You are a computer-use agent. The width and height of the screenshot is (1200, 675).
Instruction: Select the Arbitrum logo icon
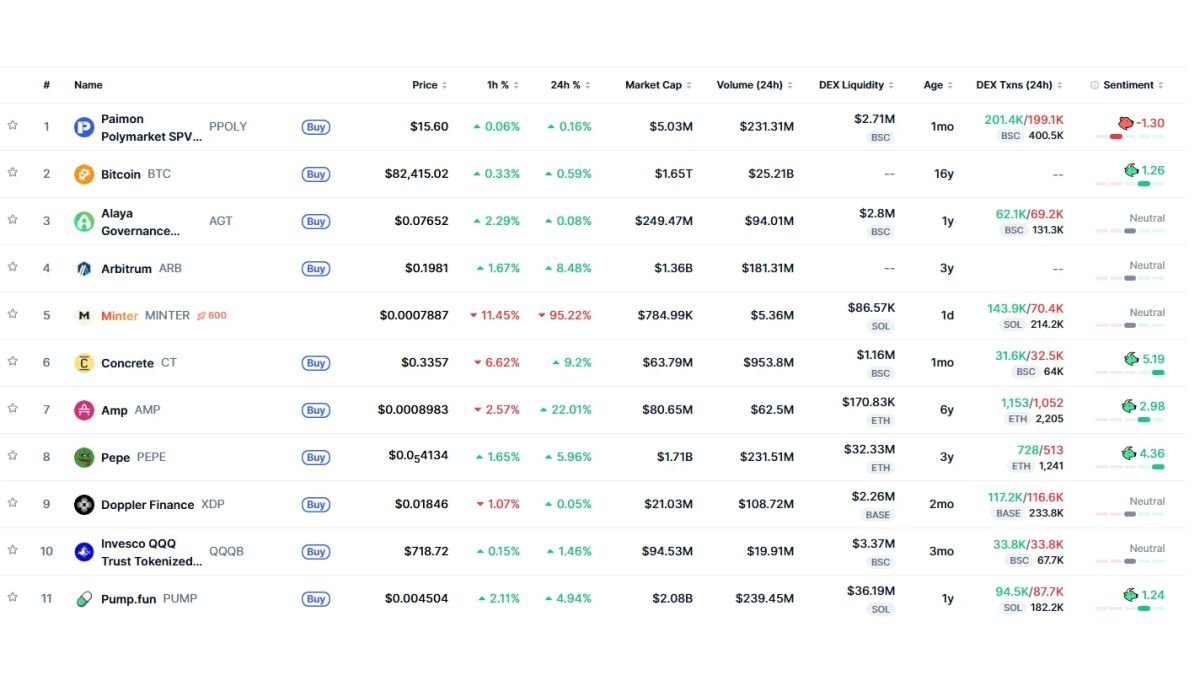84,268
